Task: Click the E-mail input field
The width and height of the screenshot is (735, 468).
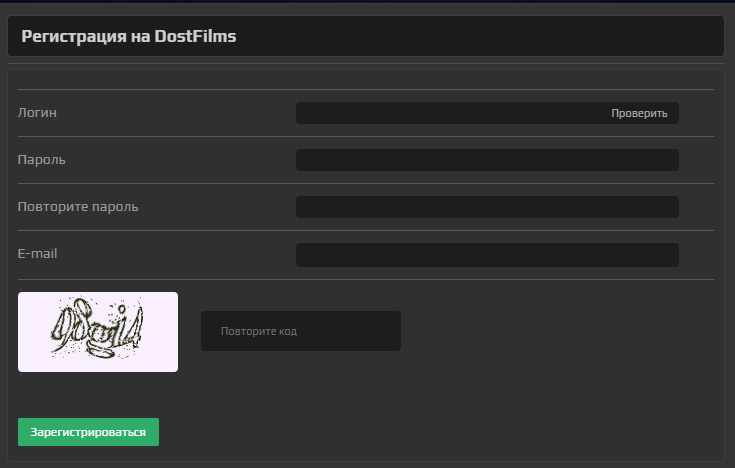Action: (x=487, y=255)
